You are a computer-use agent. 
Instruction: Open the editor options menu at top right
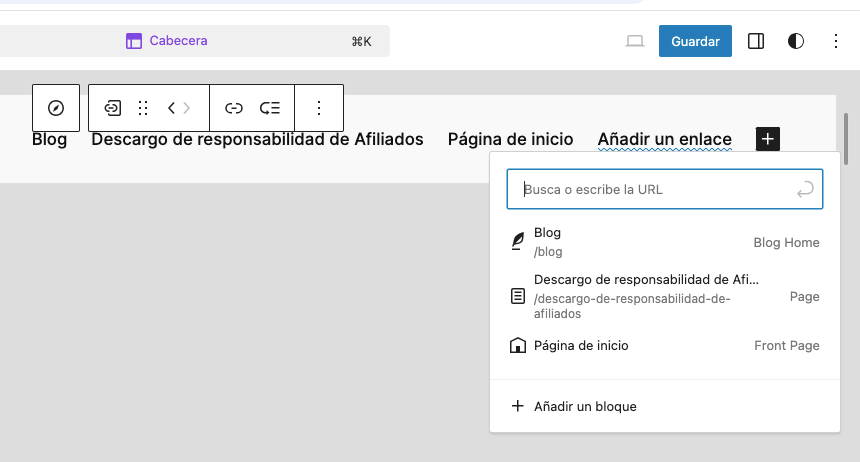(836, 41)
